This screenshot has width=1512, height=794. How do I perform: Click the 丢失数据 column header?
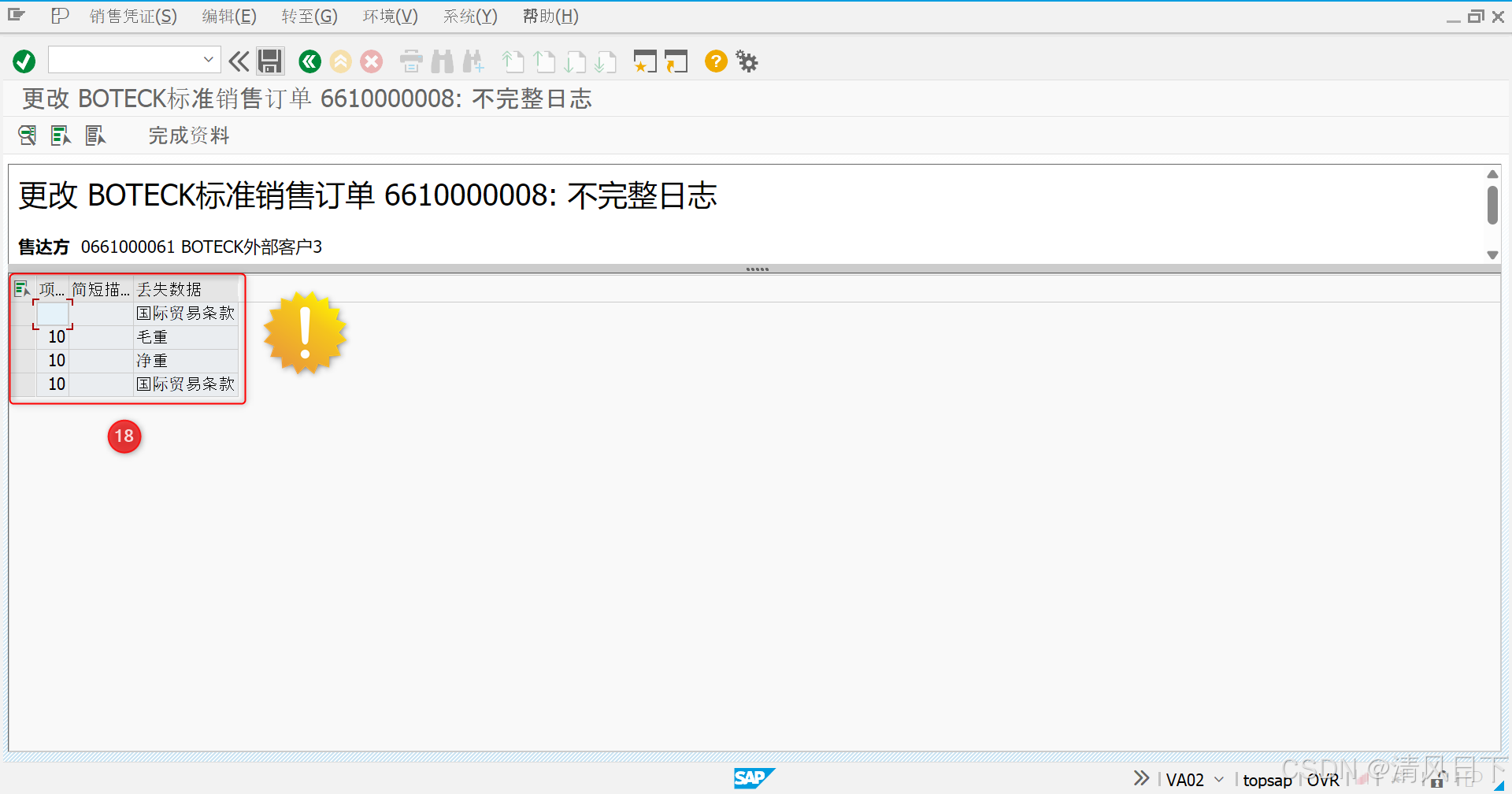pyautogui.click(x=185, y=289)
